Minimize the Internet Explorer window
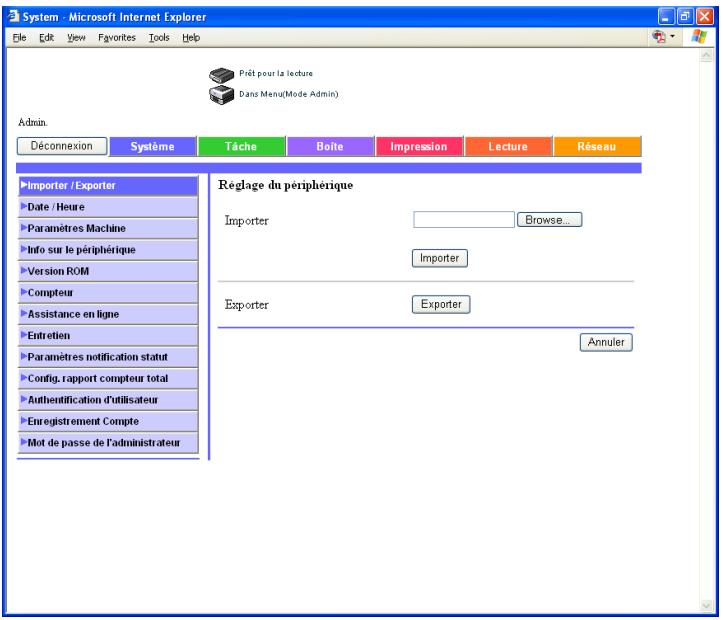This screenshot has height=620, width=723. [x=665, y=17]
